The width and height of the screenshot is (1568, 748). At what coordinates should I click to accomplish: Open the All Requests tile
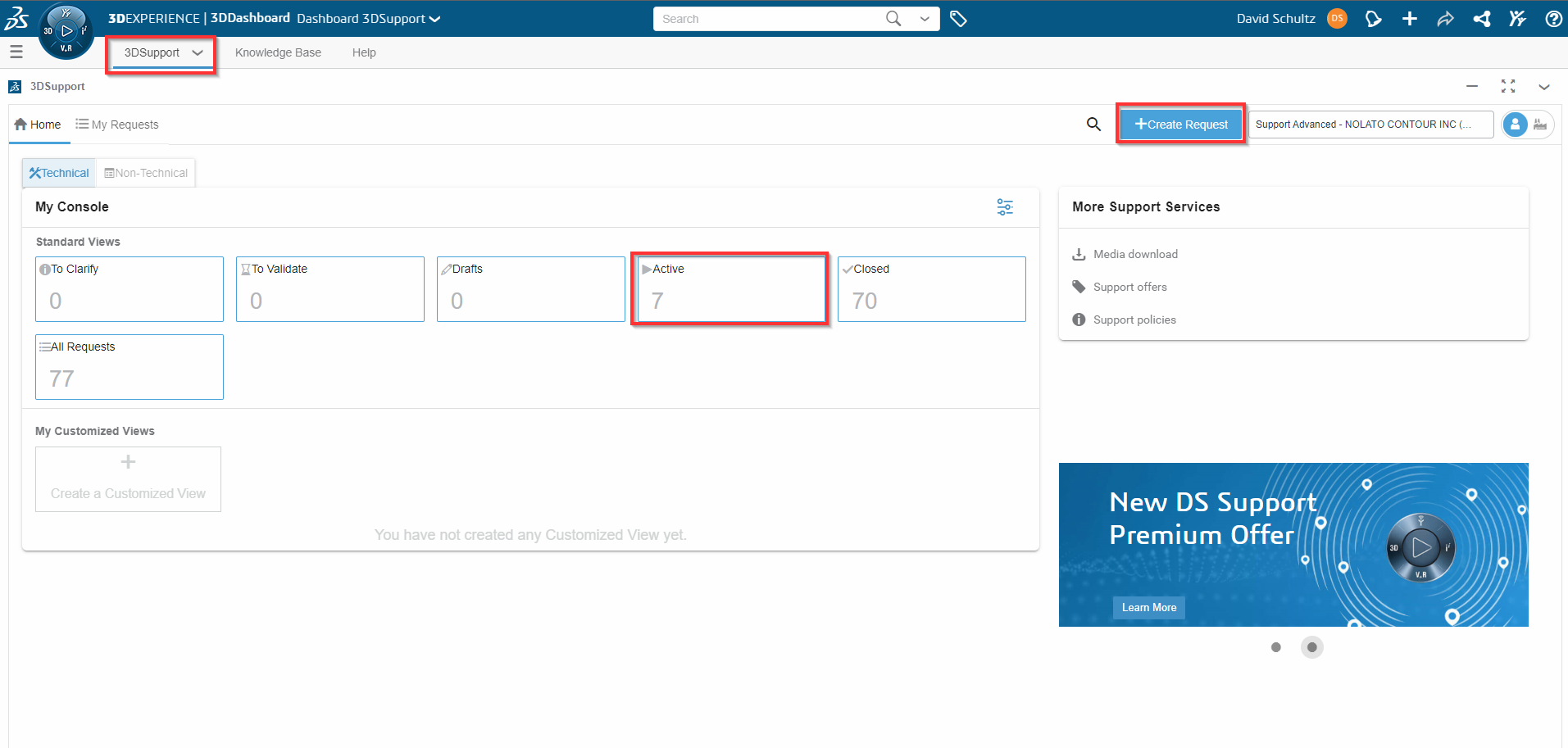(x=130, y=367)
